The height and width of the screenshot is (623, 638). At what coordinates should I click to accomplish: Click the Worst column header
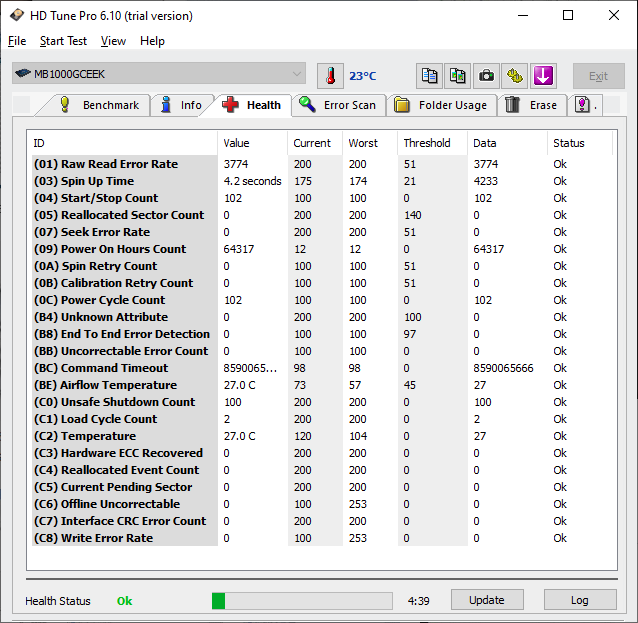point(370,143)
